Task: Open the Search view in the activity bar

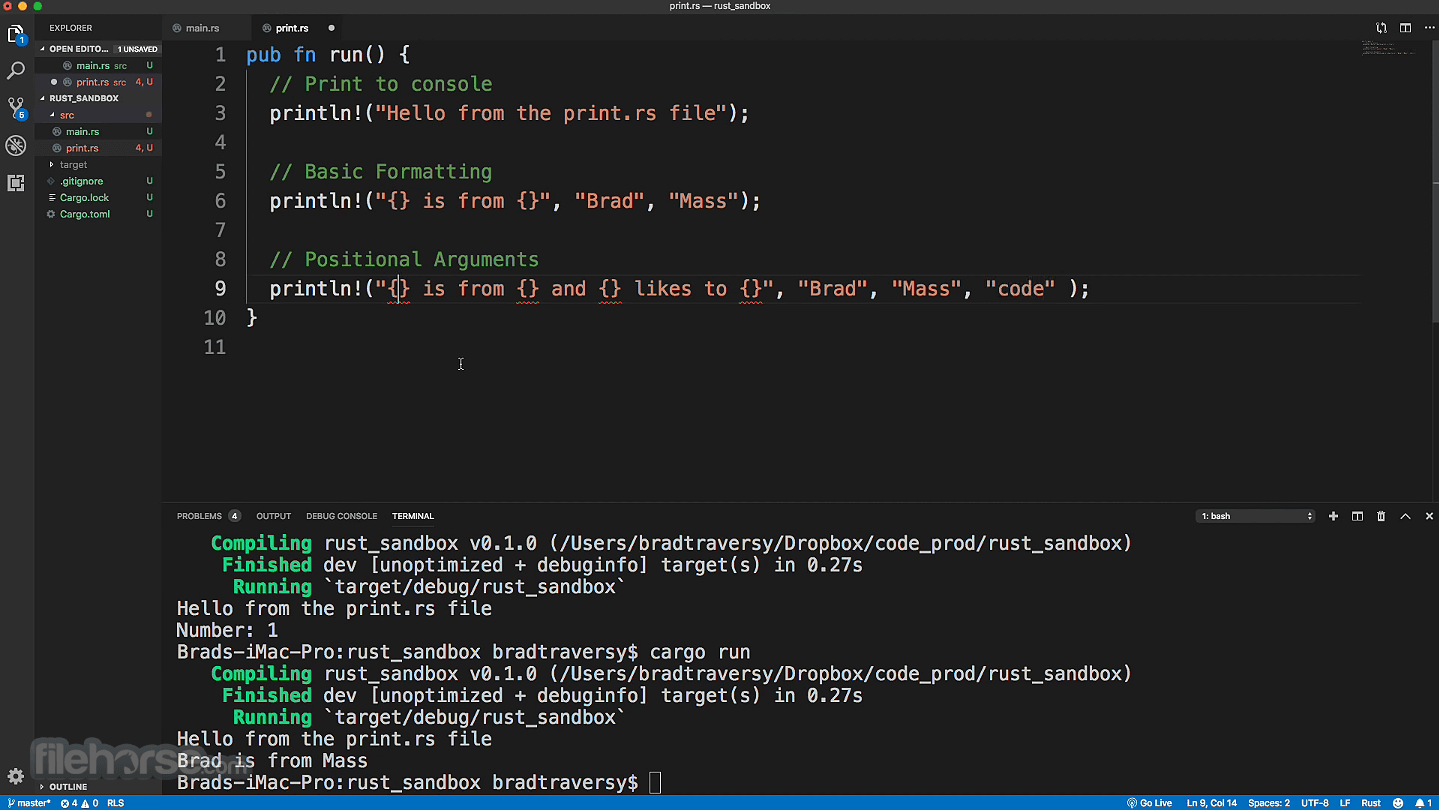Action: pyautogui.click(x=16, y=71)
